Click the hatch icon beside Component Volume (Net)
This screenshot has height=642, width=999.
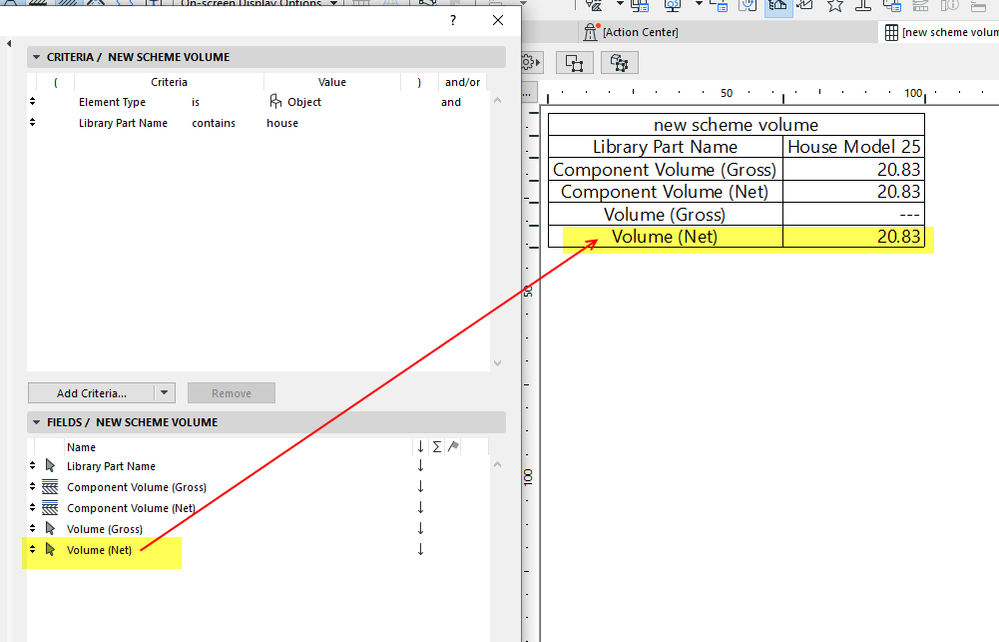pyautogui.click(x=50, y=508)
